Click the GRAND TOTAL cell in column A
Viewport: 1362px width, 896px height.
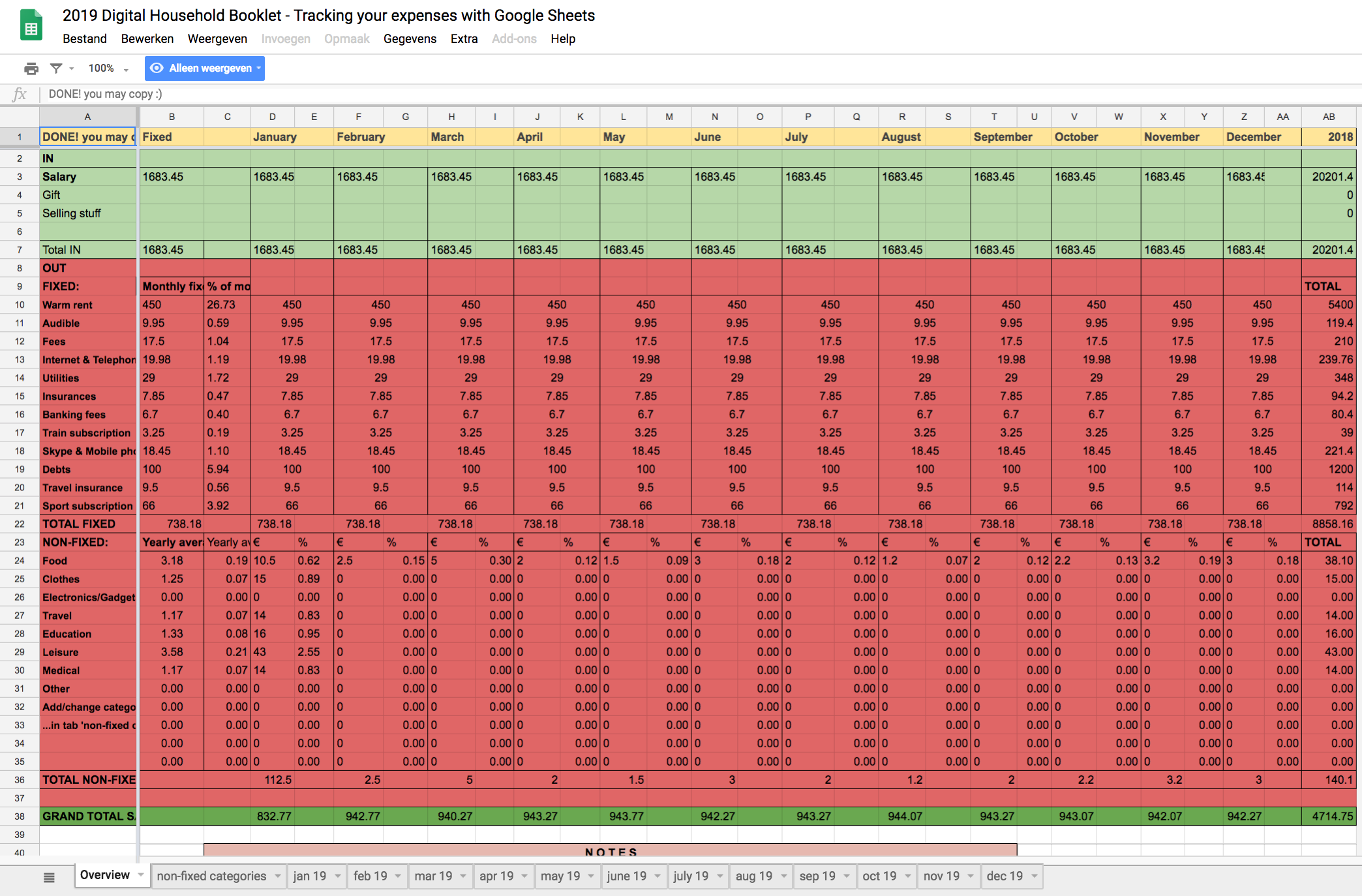(88, 816)
